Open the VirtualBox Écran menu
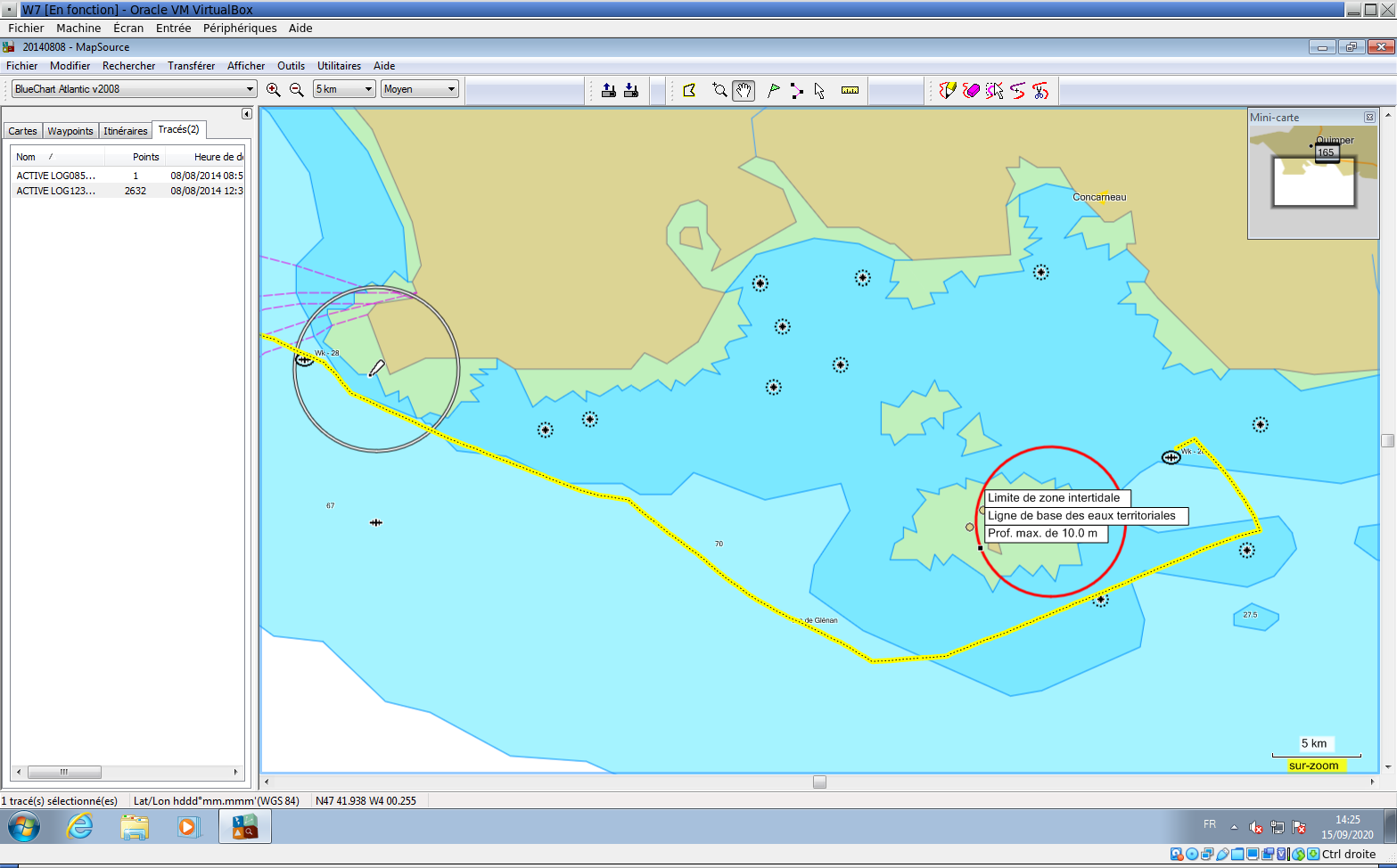This screenshot has width=1397, height=868. tap(128, 29)
